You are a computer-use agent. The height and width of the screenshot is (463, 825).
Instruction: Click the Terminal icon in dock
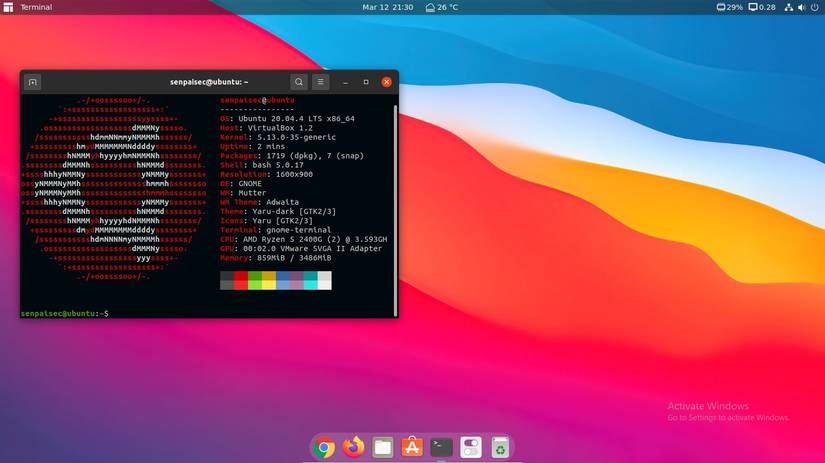pos(441,448)
